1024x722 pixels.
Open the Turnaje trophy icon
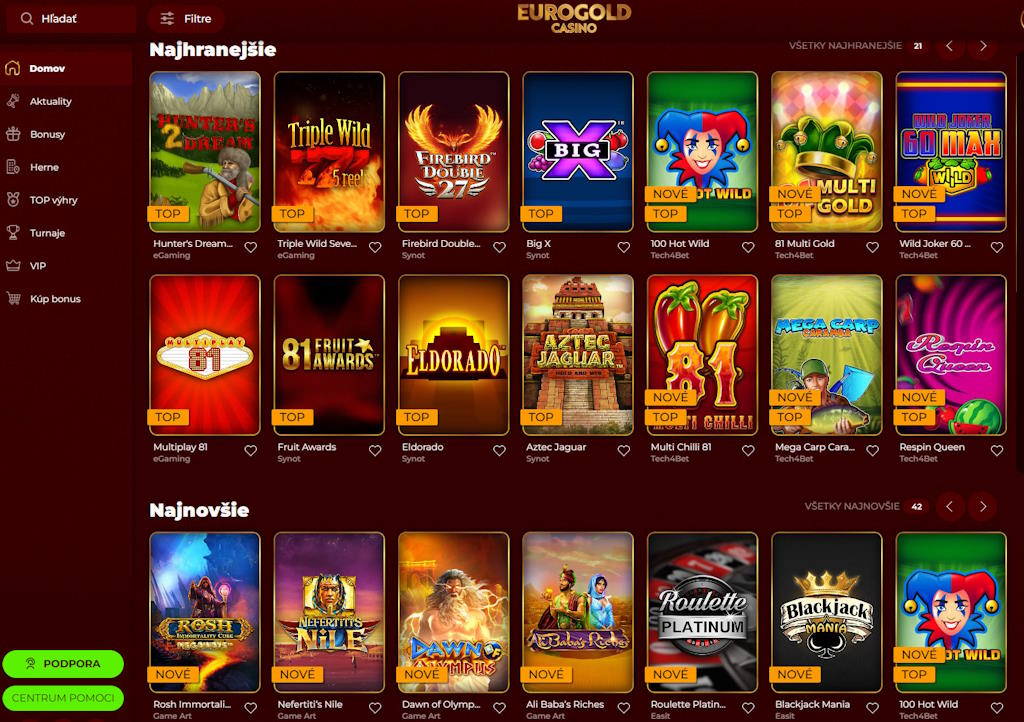click(13, 232)
